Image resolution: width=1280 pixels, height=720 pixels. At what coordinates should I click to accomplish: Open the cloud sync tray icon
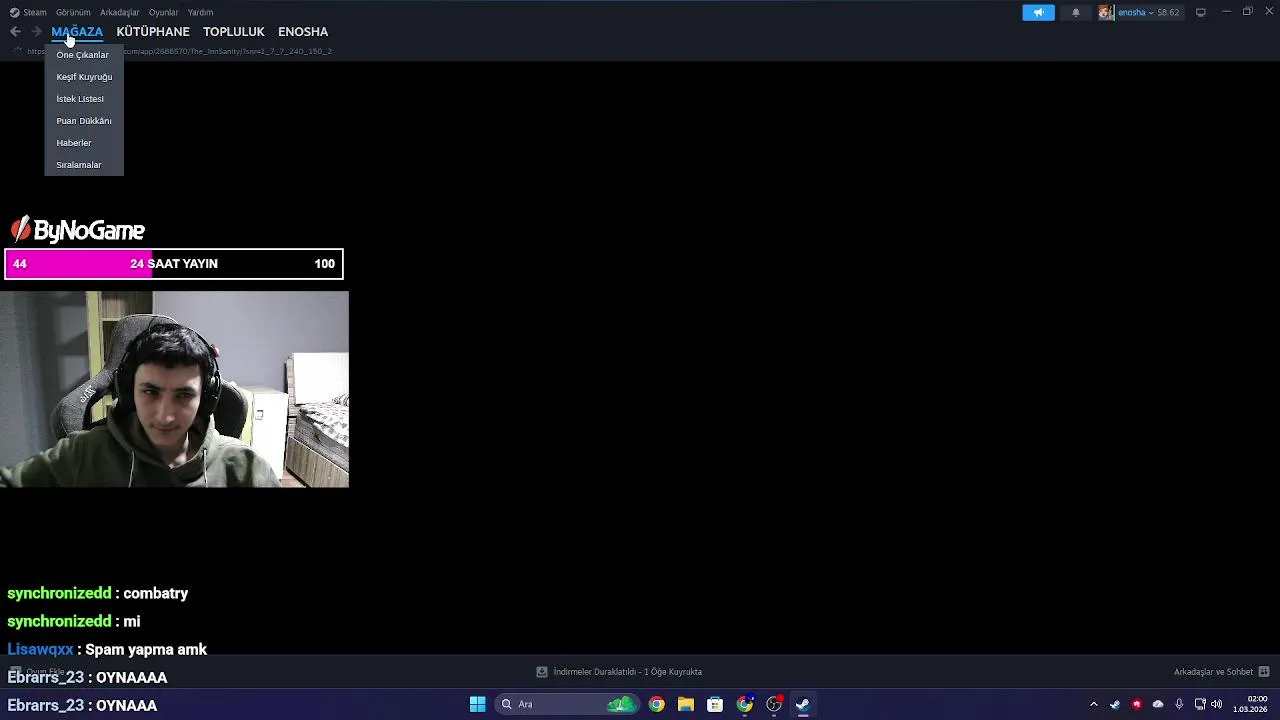[1158, 704]
